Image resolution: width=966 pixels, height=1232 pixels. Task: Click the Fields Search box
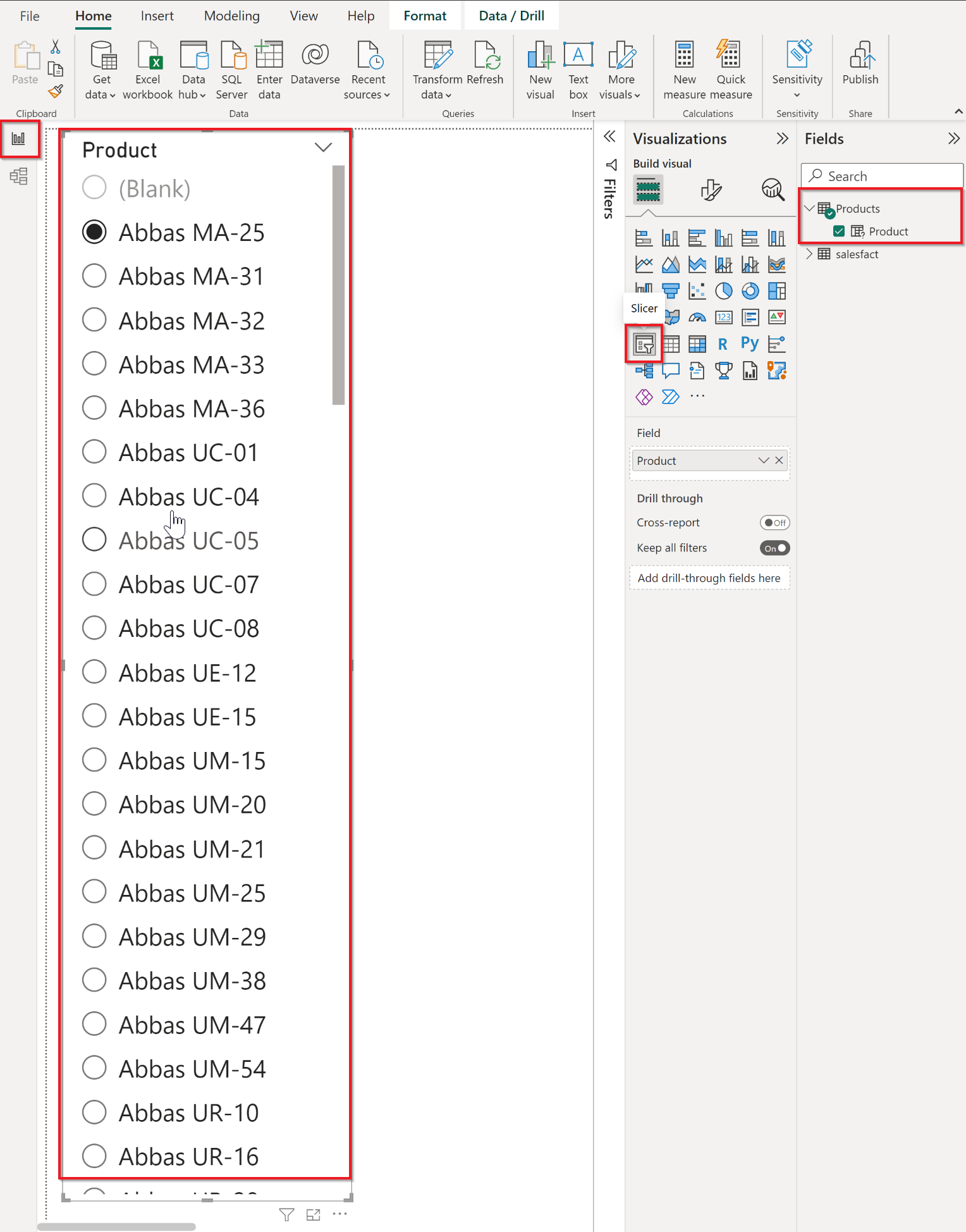point(882,176)
